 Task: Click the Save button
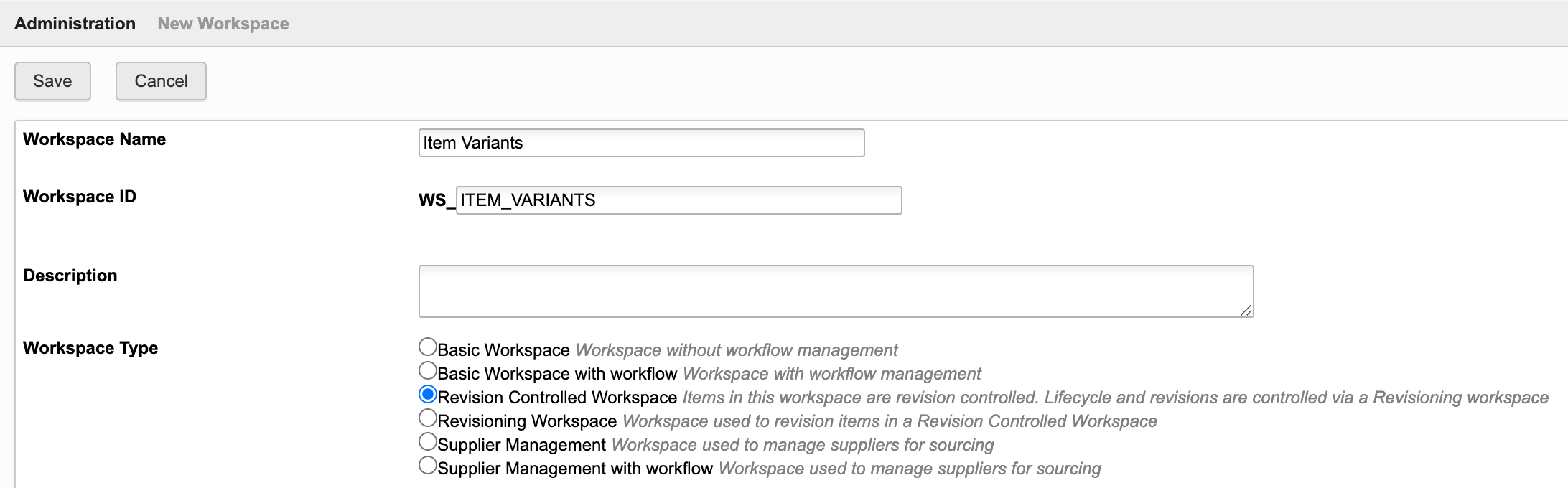point(52,81)
